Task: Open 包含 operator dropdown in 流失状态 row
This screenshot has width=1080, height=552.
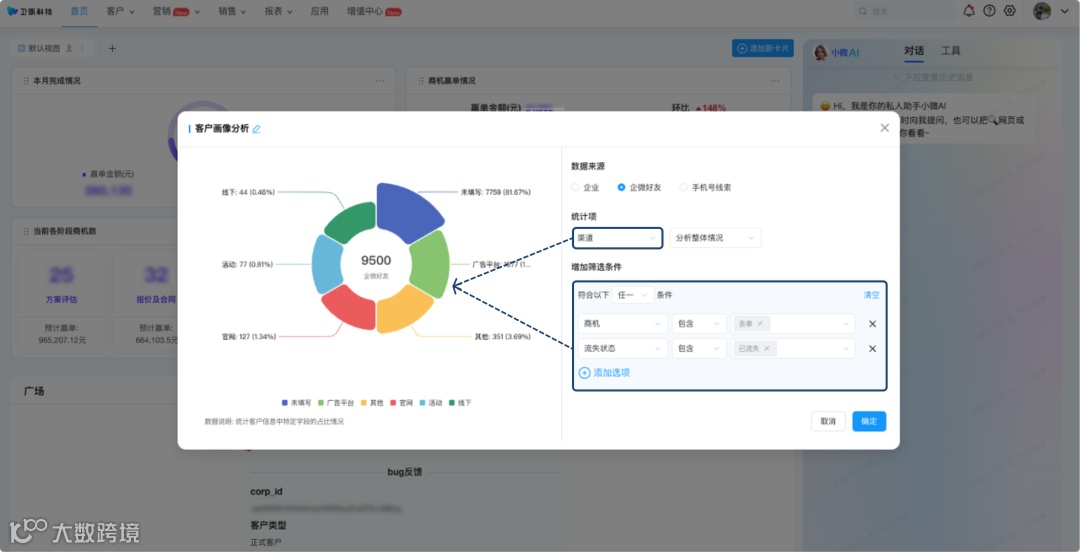Action: pyautogui.click(x=699, y=349)
